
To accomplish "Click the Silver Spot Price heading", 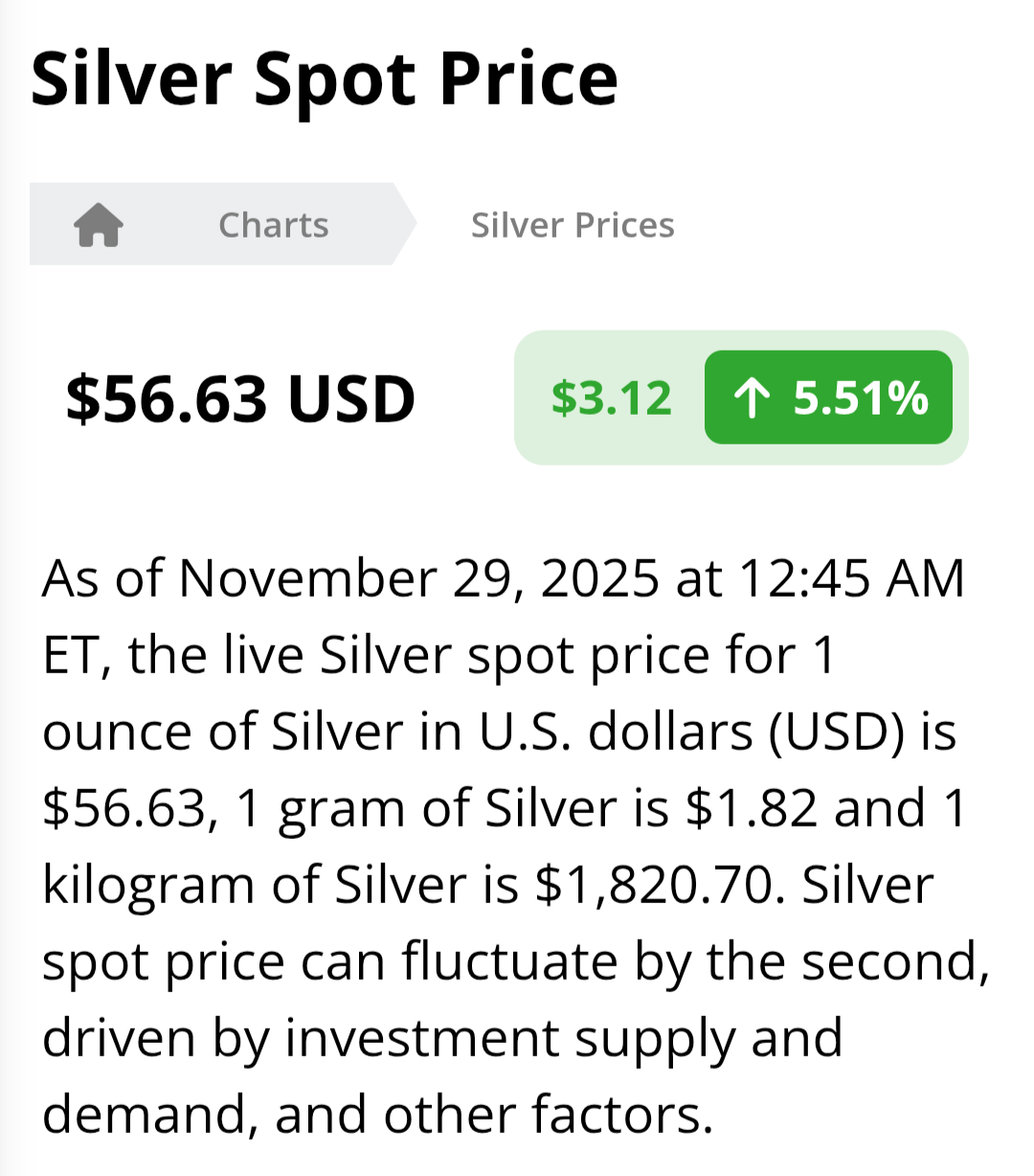I will click(324, 79).
